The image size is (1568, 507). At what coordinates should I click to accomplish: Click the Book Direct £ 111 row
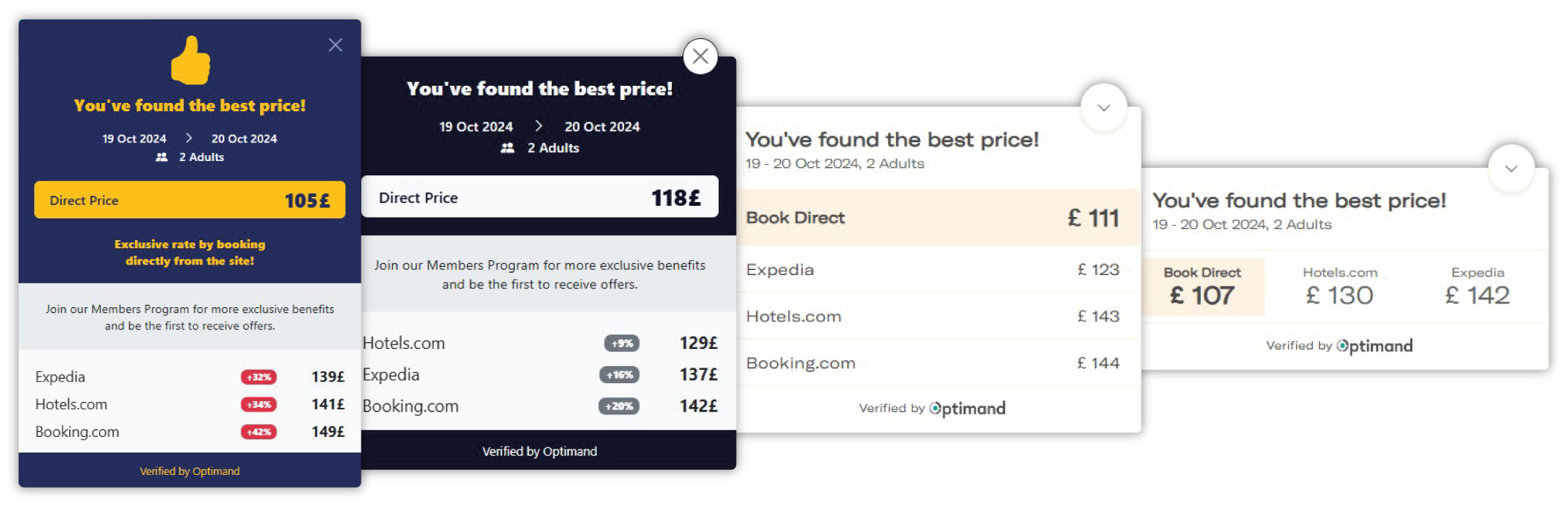tap(938, 218)
